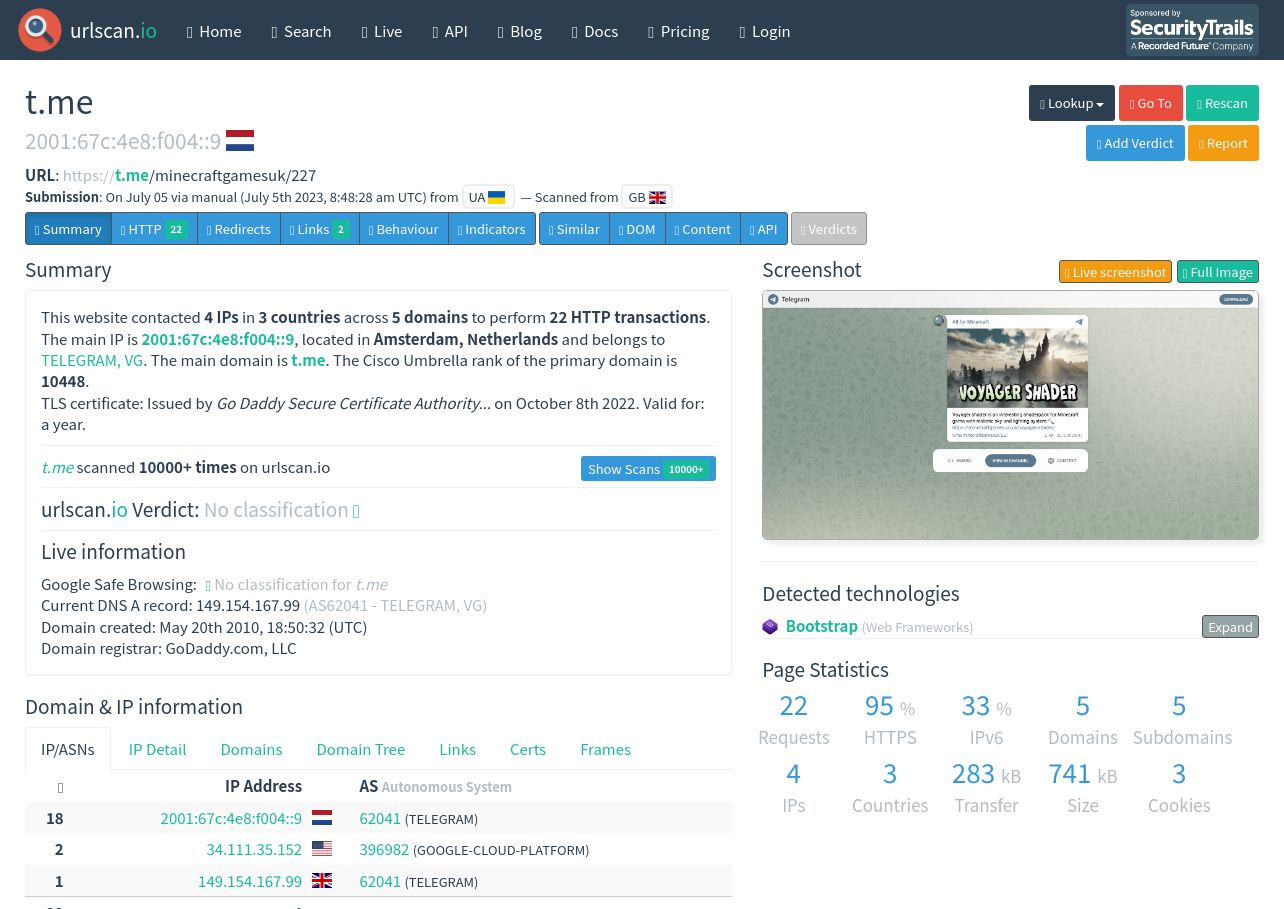
Task: Expand the Bootstrap detected technology details
Action: 1230,627
